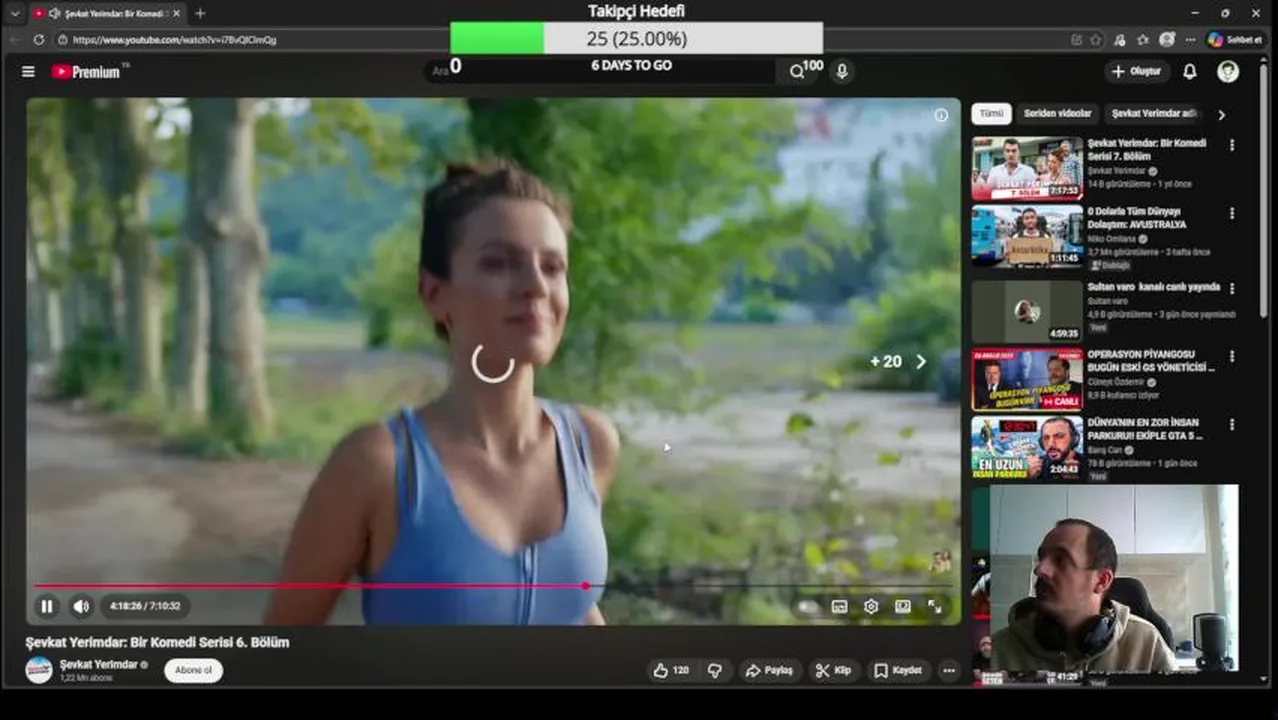1278x720 pixels.
Task: Click the Klip clip button
Action: pos(833,670)
